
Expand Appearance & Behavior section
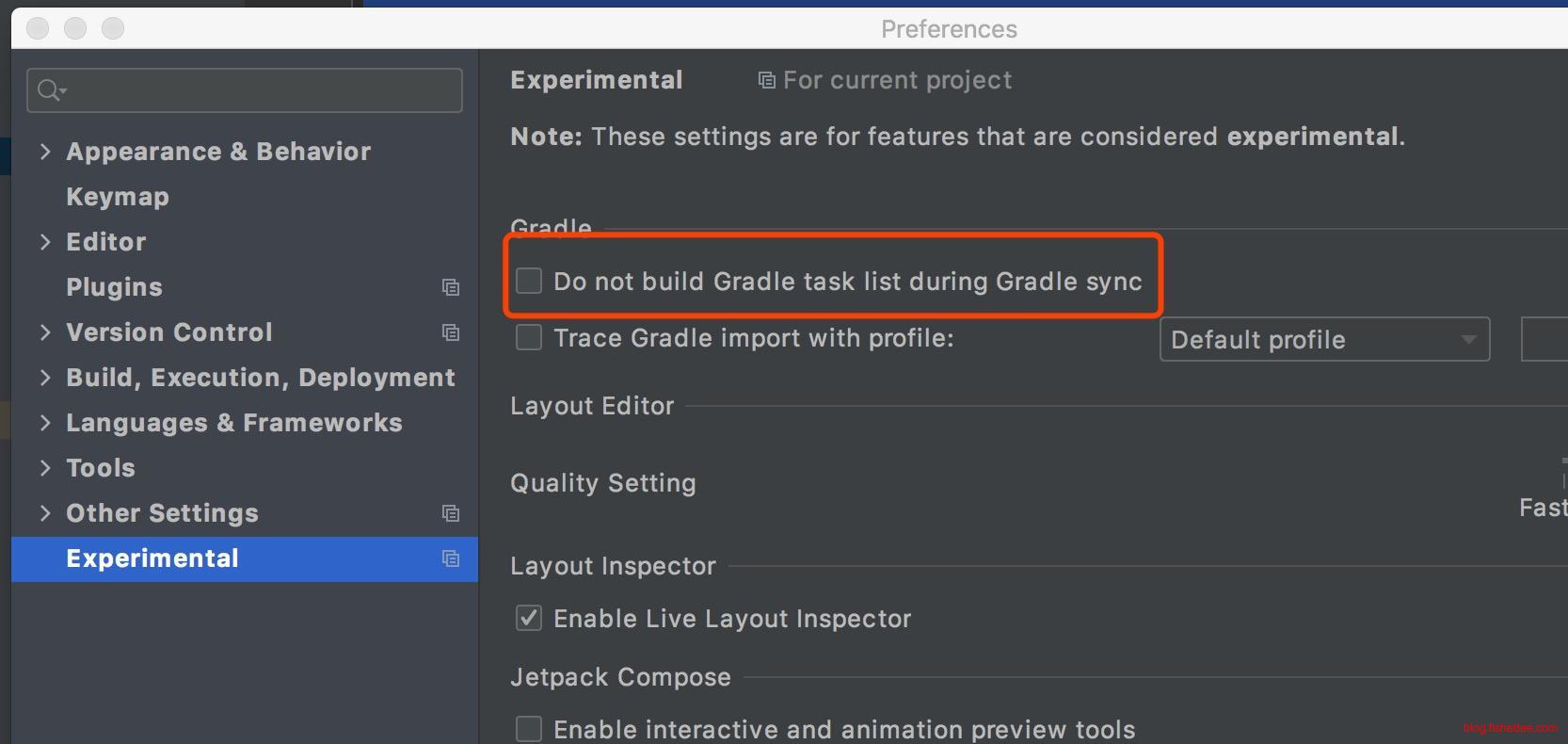click(45, 151)
